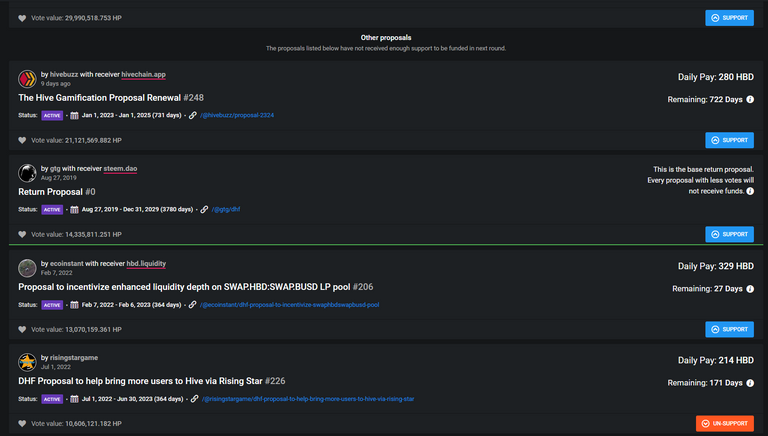Click the hivebuzz avatar icon
The height and width of the screenshot is (436, 768).
click(x=27, y=78)
